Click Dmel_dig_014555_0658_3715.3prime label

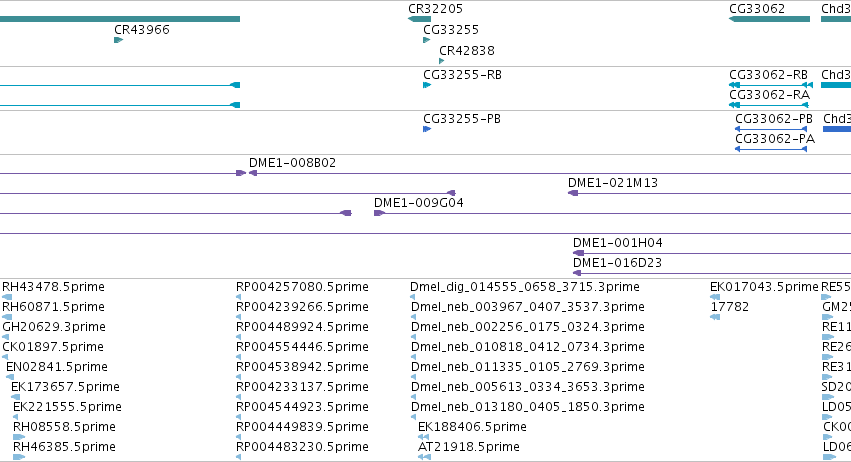(x=525, y=287)
